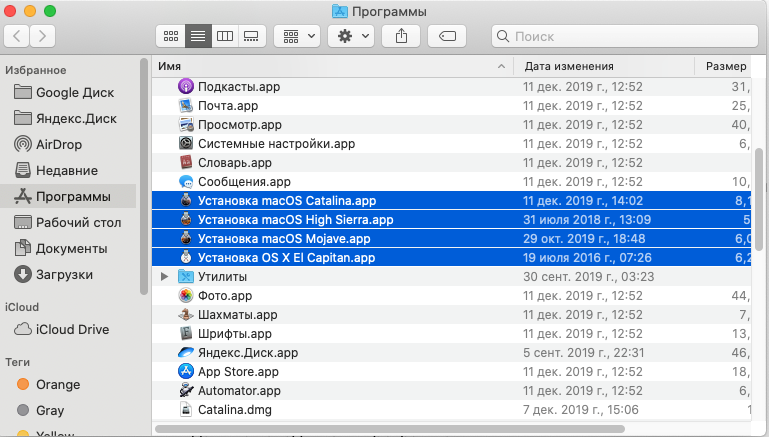Open Документы in the sidebar
The image size is (769, 437).
coord(69,248)
